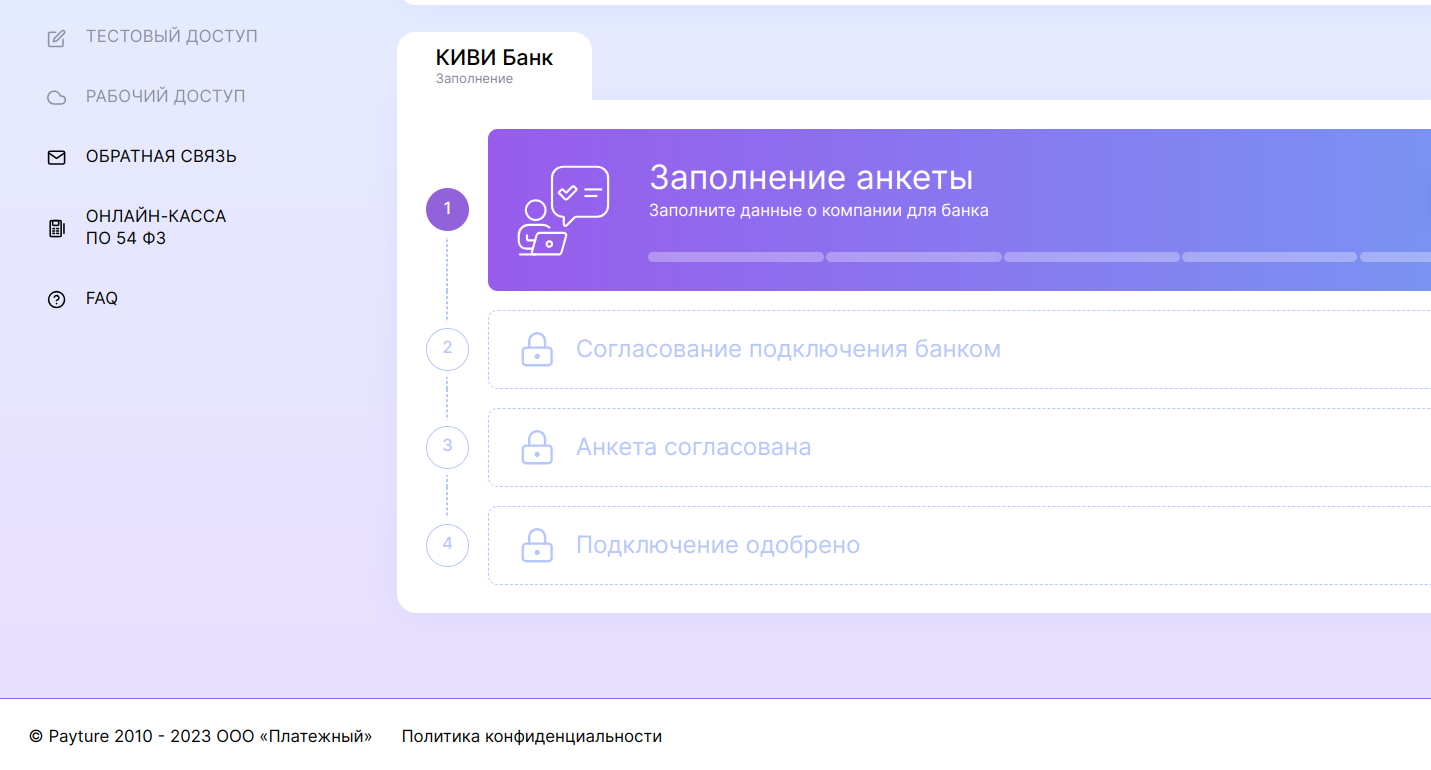
Task: Click the envelope icon beside ОБРАТНАЯ СВЯЗЬ
Action: tap(57, 157)
